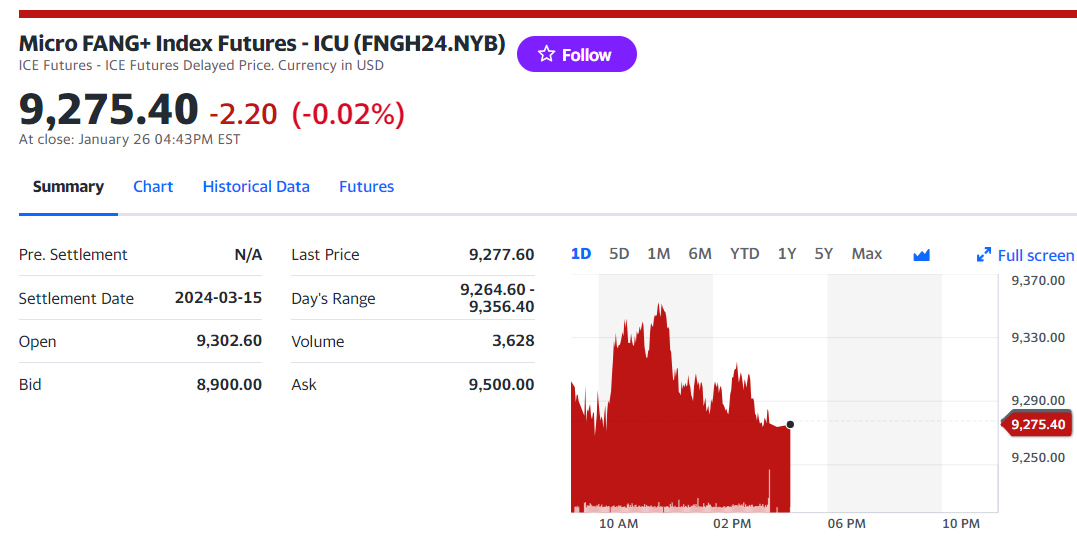
Task: Click the star icon in Follow button
Action: pyautogui.click(x=546, y=54)
